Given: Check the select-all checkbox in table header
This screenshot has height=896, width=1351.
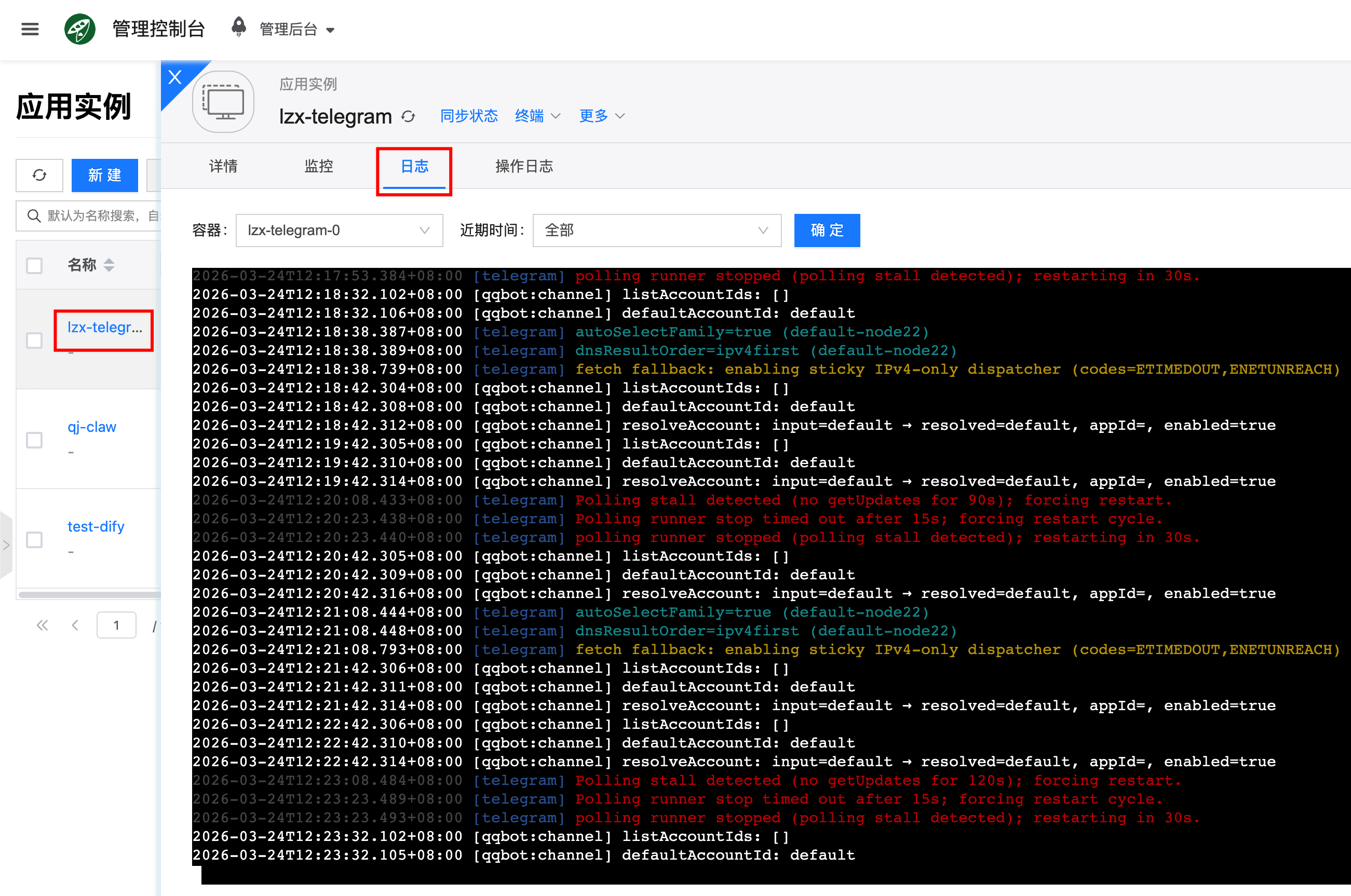Looking at the screenshot, I should tap(34, 265).
